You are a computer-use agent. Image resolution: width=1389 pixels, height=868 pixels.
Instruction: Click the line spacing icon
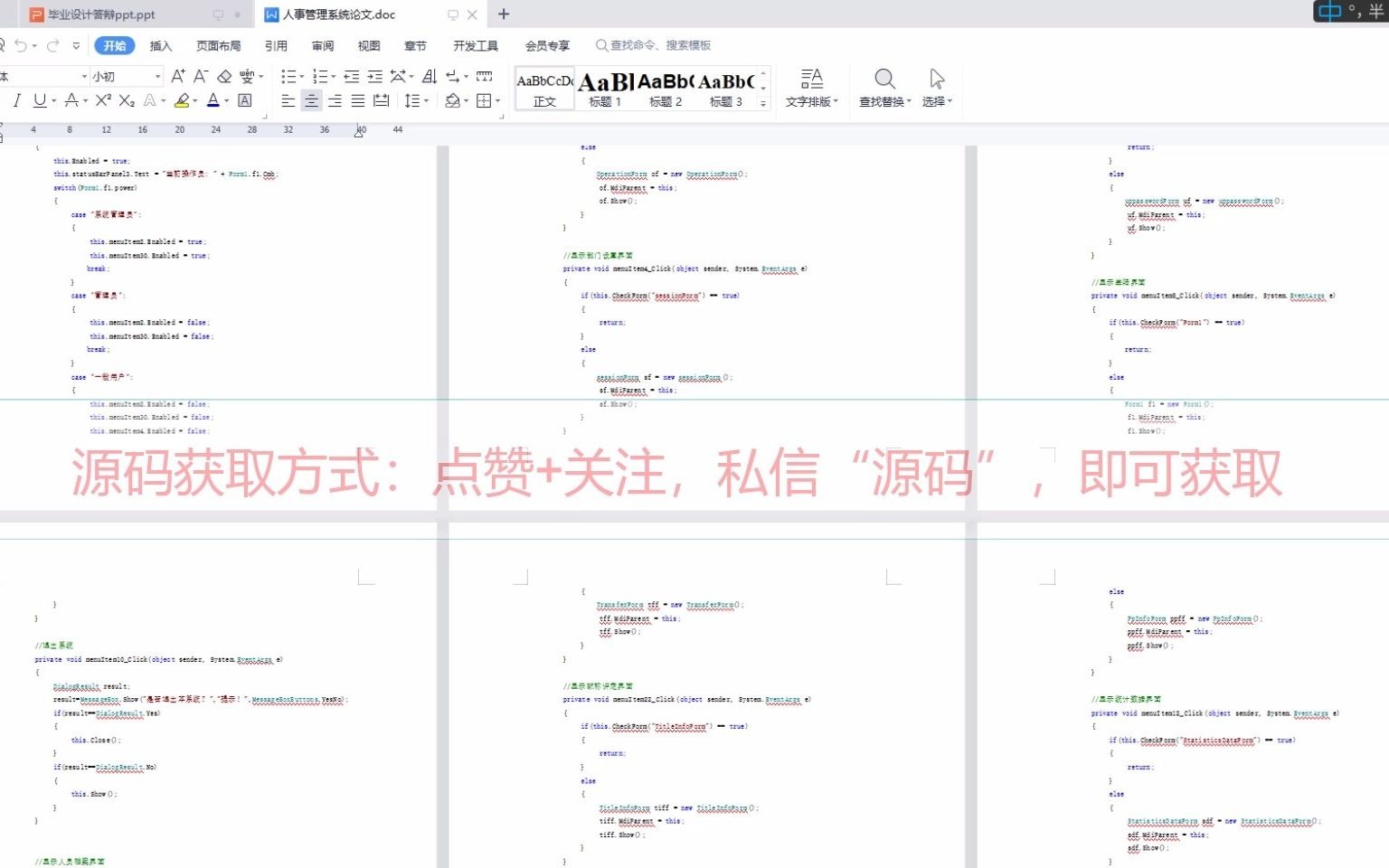(x=411, y=100)
